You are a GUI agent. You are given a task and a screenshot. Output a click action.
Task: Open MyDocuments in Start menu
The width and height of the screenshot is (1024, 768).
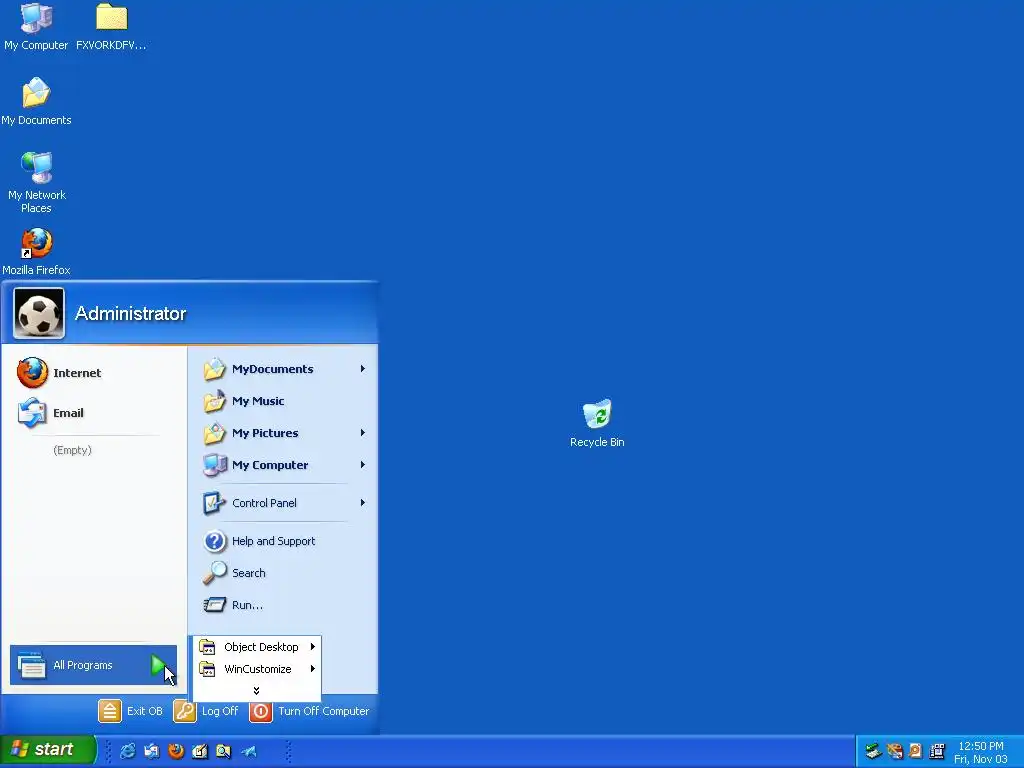click(x=284, y=369)
